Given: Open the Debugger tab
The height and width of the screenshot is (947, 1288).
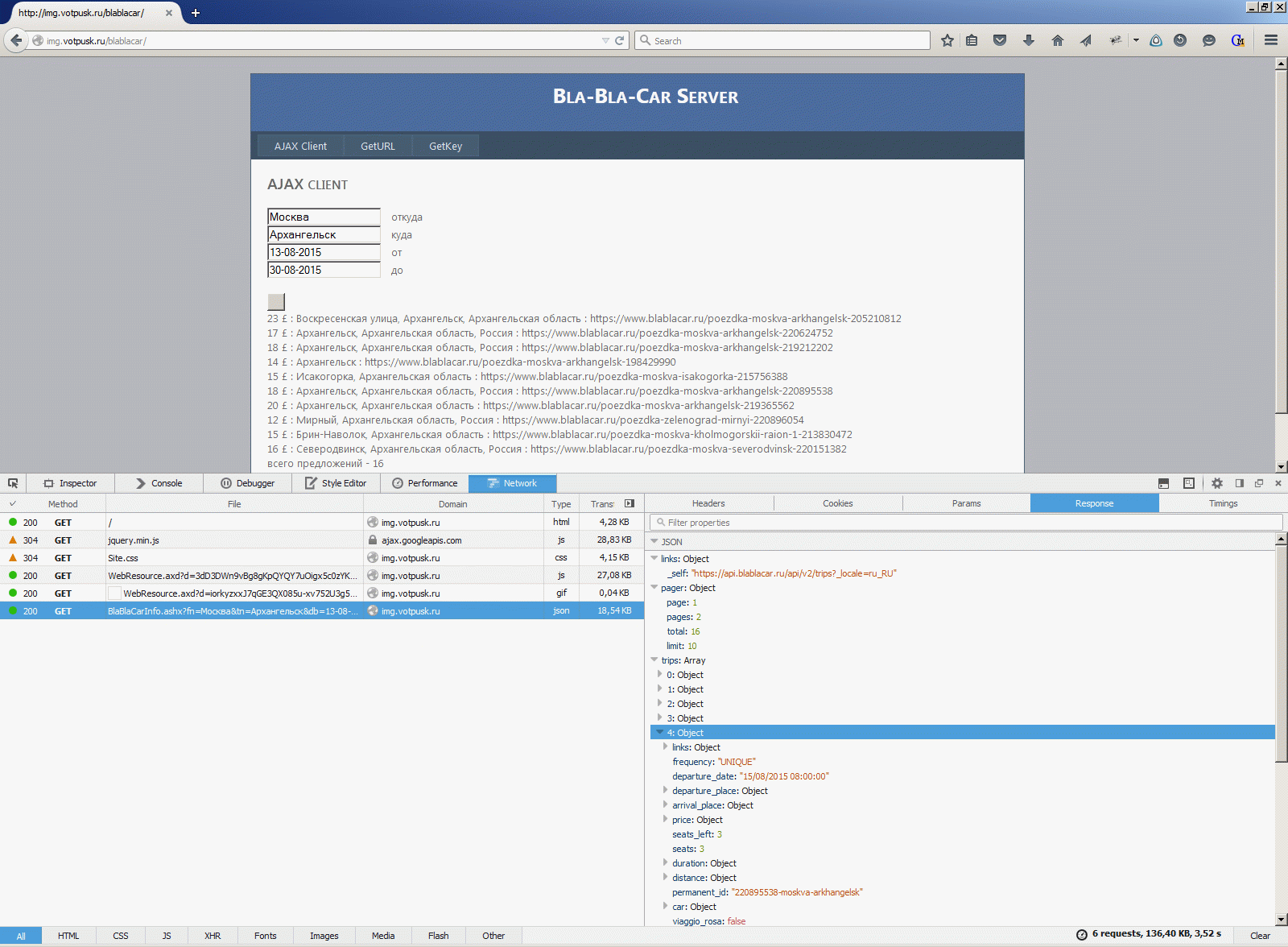Looking at the screenshot, I should [x=247, y=483].
